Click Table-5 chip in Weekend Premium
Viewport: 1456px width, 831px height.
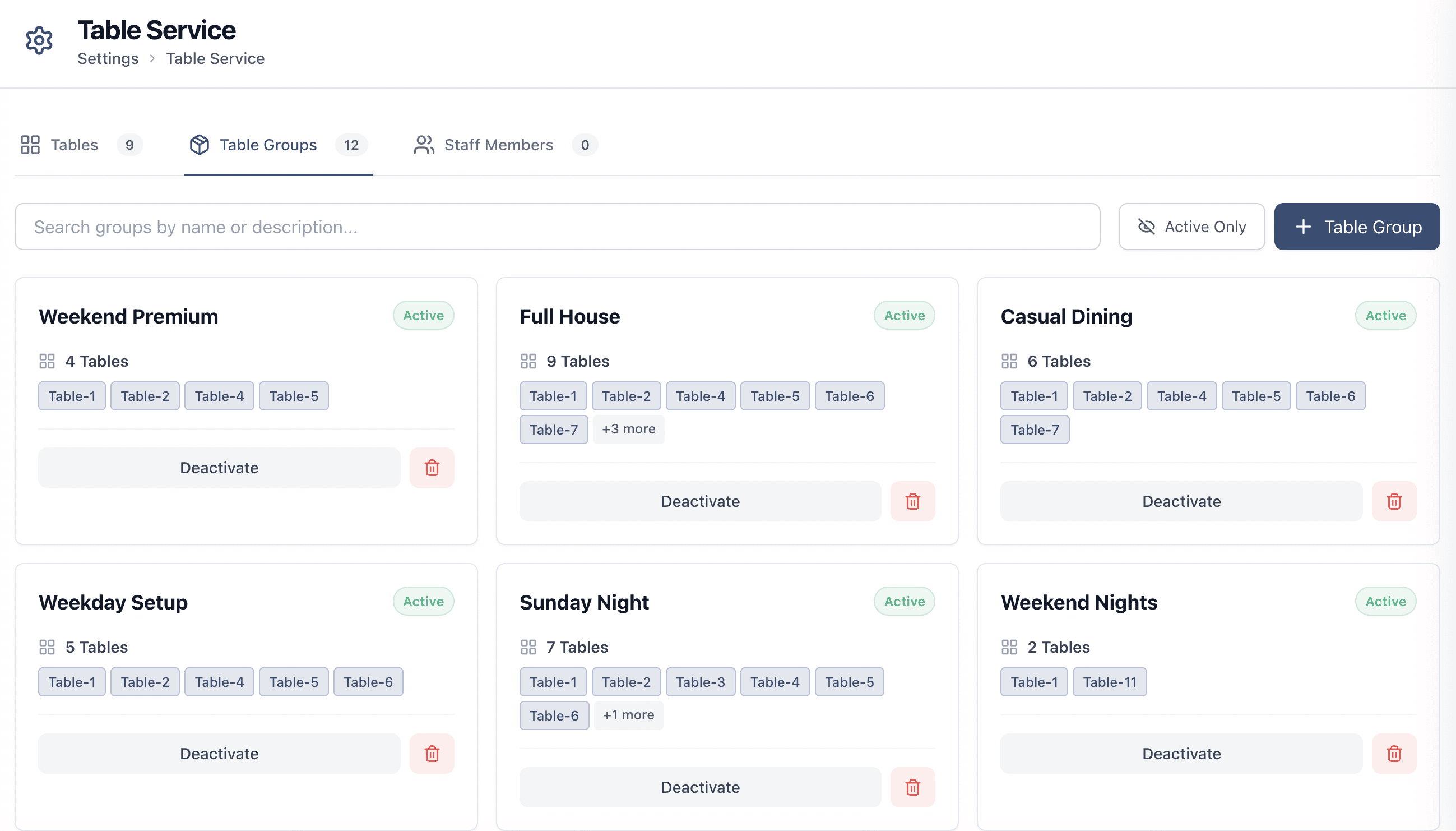pos(294,396)
